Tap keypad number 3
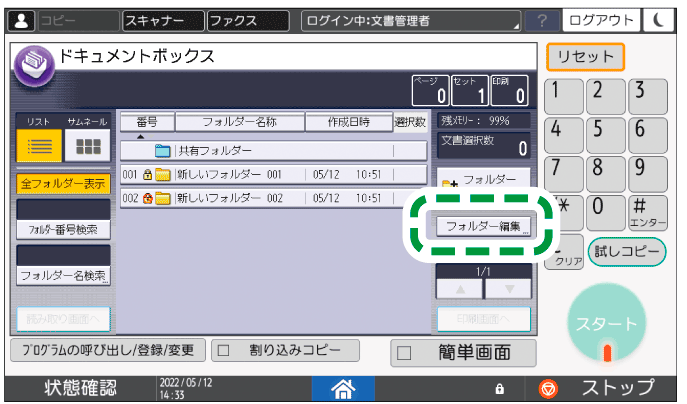The width and height of the screenshot is (687, 404). point(648,96)
